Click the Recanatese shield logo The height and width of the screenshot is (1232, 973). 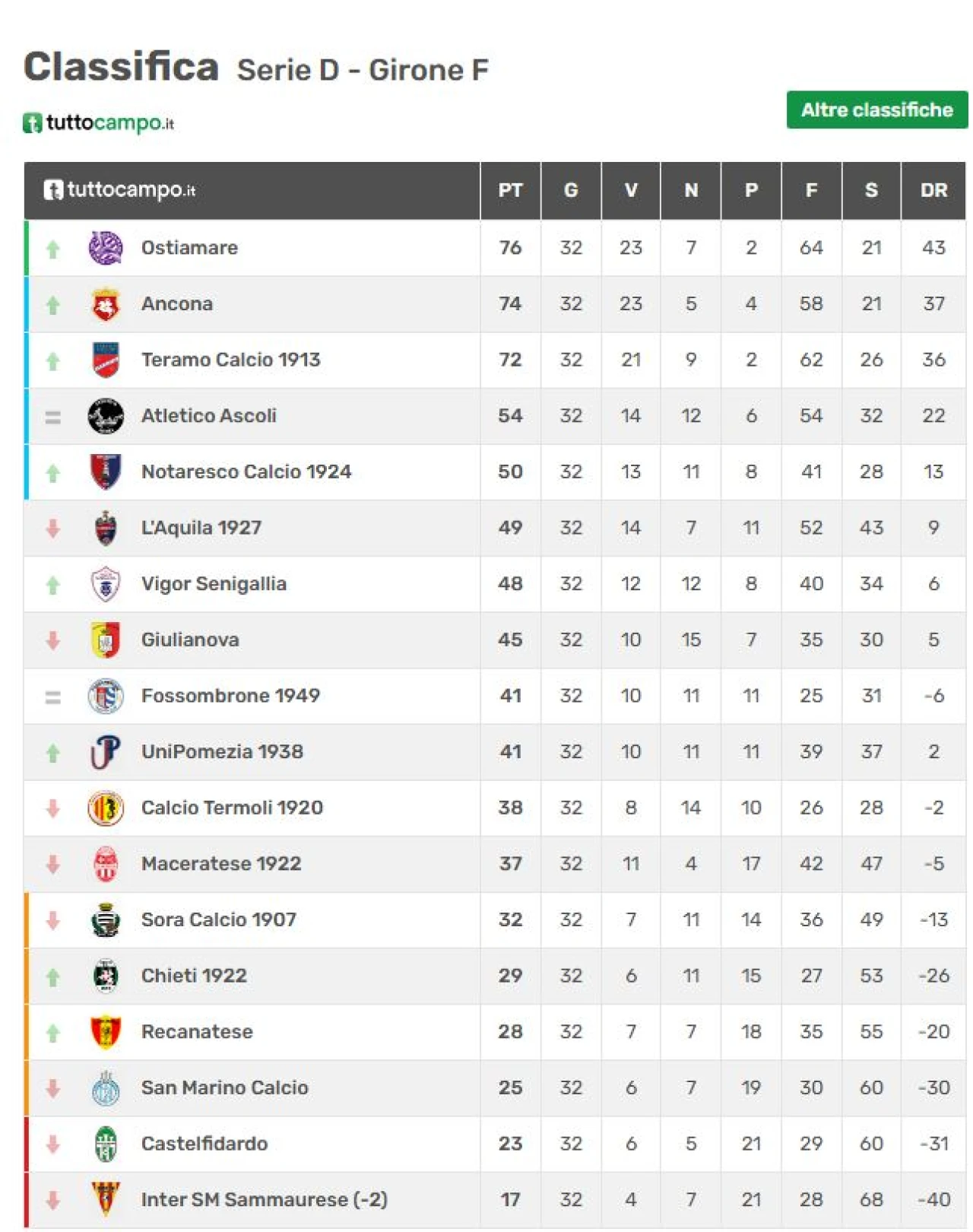click(x=106, y=1032)
